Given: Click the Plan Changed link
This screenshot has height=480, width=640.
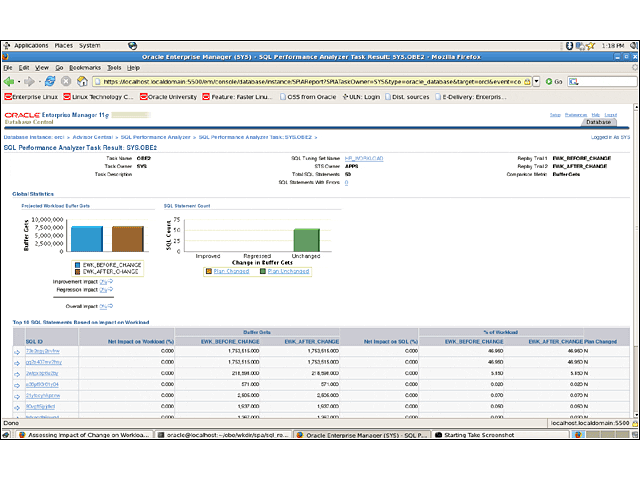Looking at the screenshot, I should (x=231, y=271).
